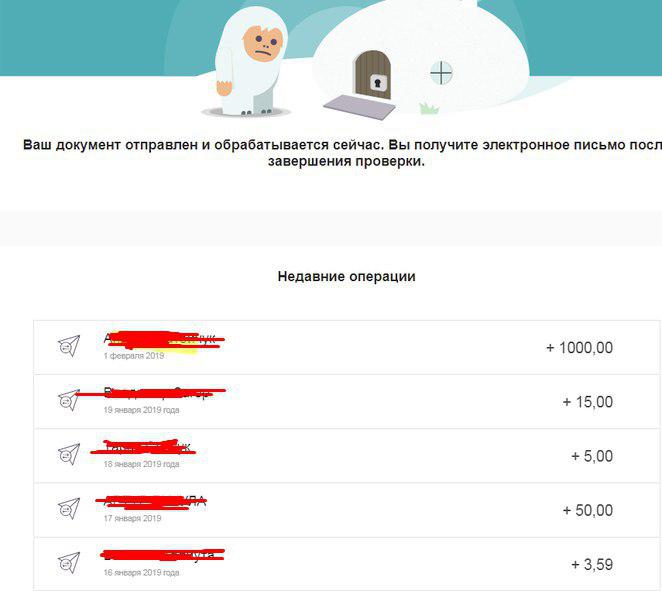Screen dimensions: 662x591
Task: Click the document sent confirmation message
Action: (x=343, y=153)
